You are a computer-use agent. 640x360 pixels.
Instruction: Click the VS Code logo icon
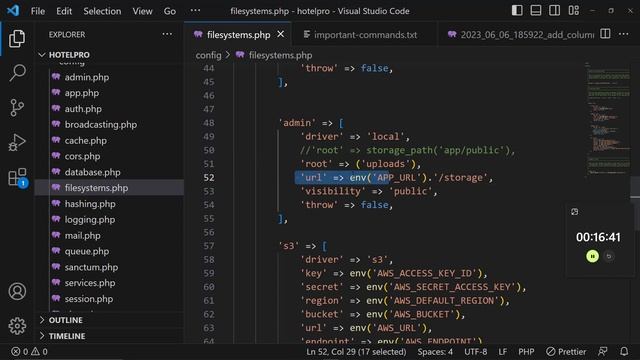13,10
